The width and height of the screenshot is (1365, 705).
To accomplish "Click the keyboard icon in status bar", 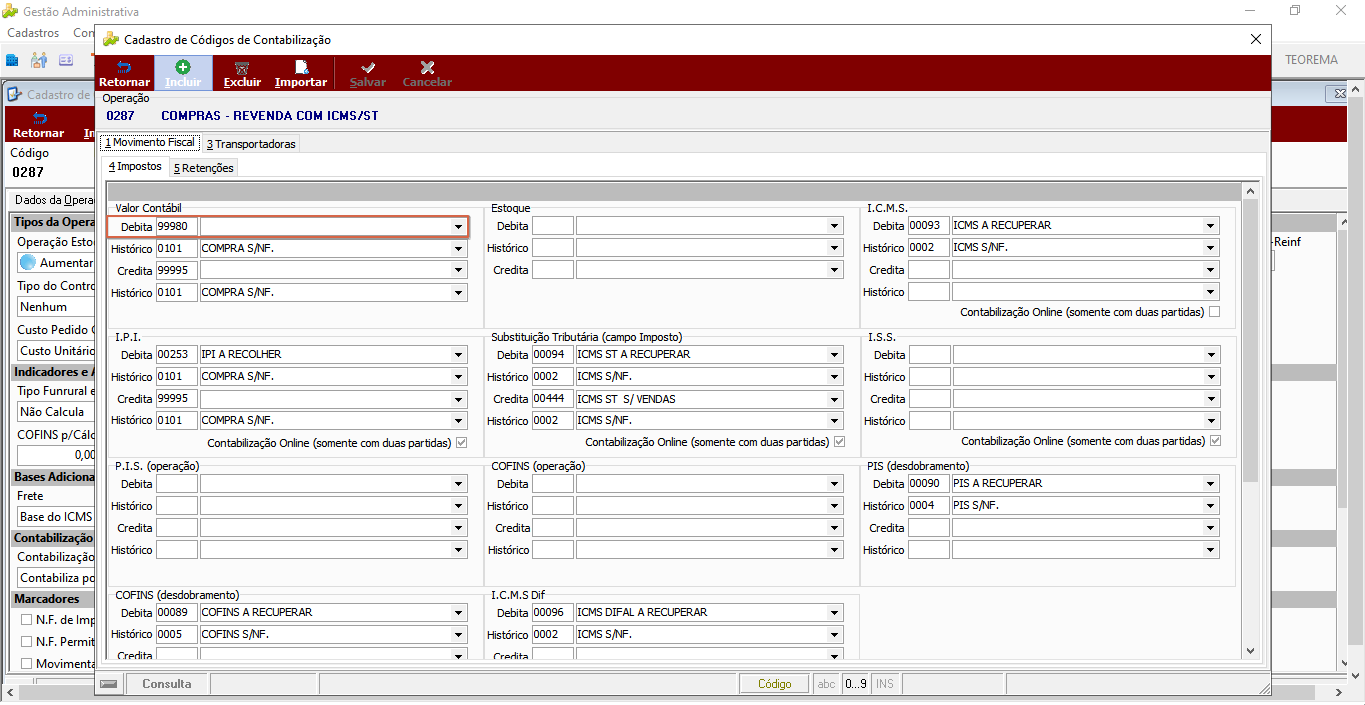I will coord(109,684).
